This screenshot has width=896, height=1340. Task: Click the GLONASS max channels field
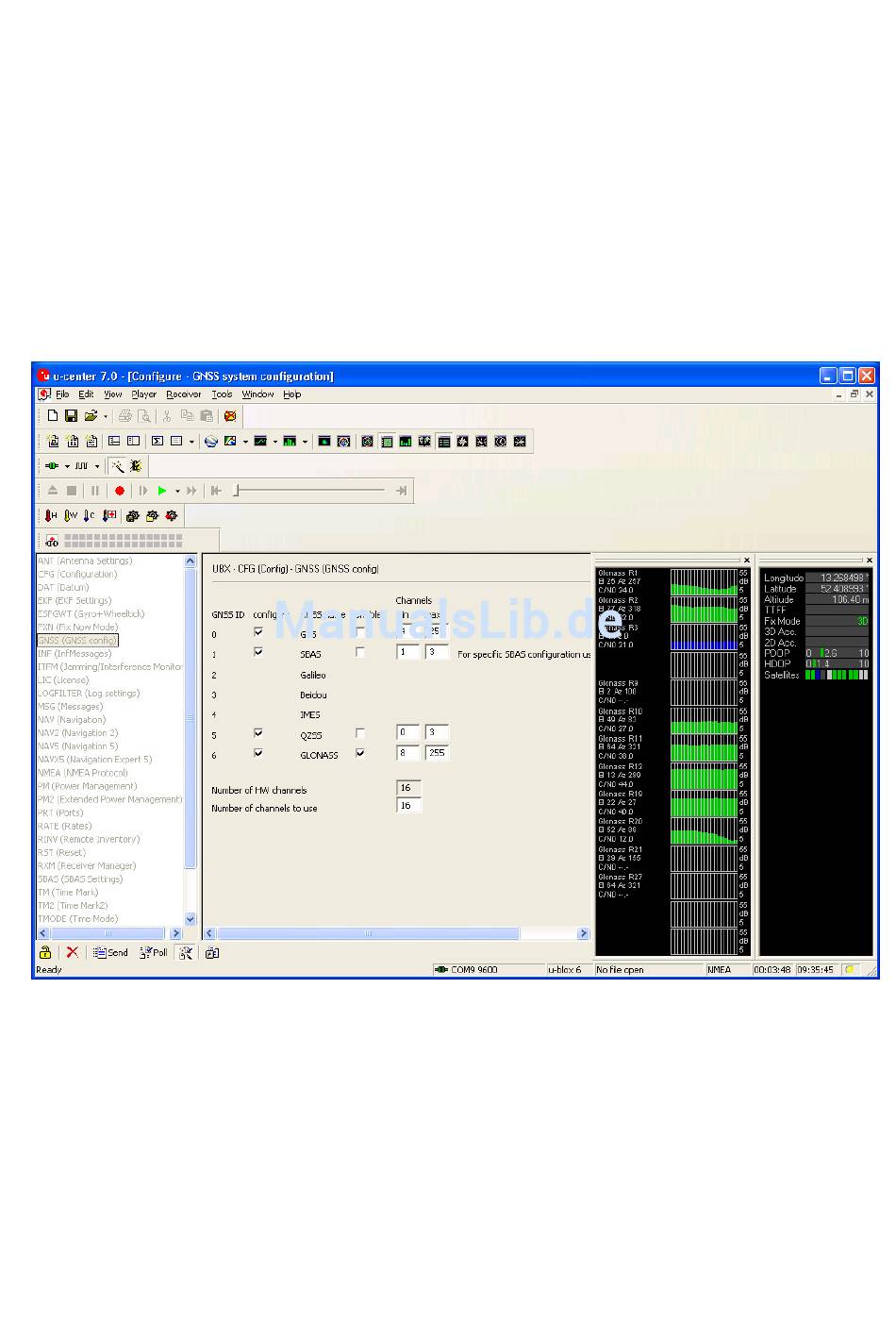tap(437, 753)
